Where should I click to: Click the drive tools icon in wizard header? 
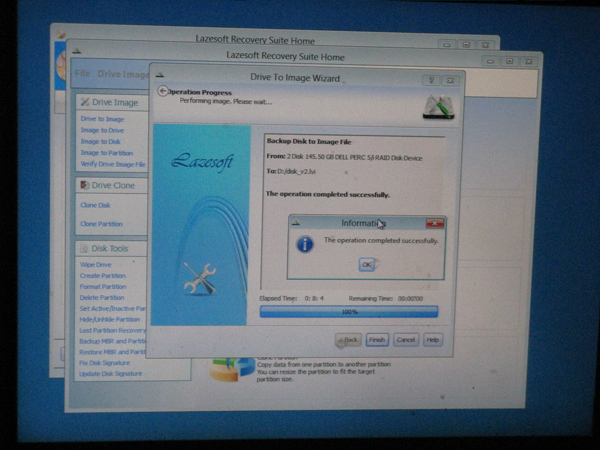click(x=439, y=107)
